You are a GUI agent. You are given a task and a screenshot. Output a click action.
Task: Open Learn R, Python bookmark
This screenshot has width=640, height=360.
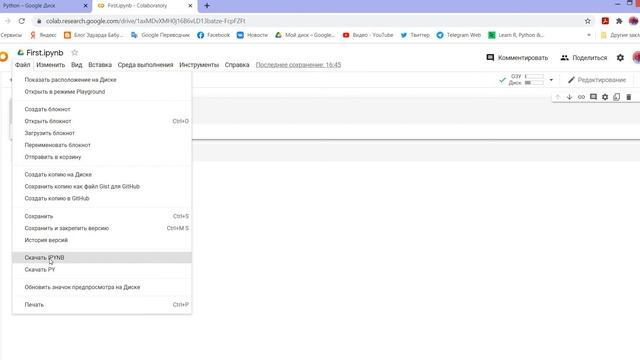click(x=516, y=35)
